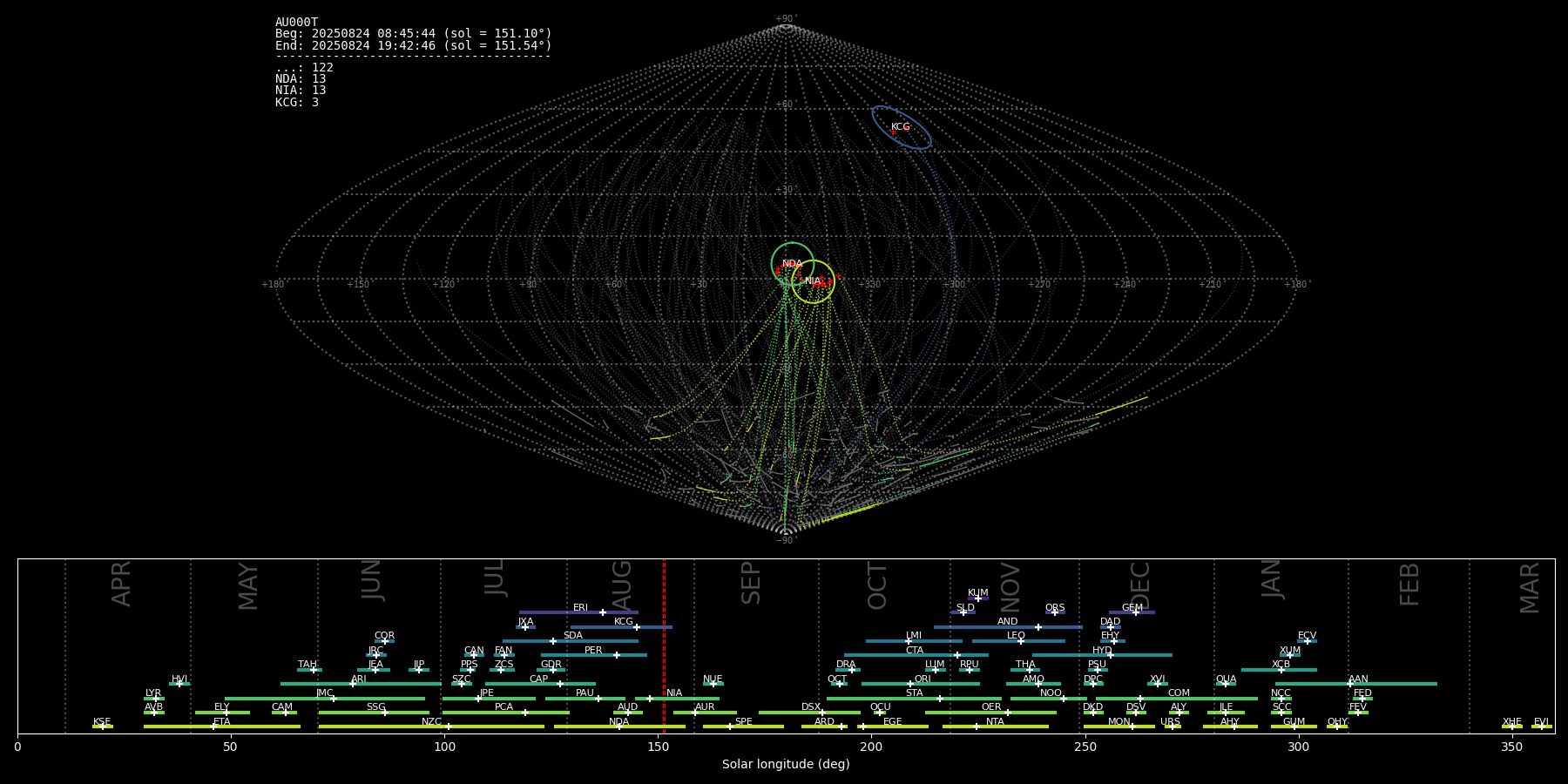
Task: Click the AUR shower label
Action: 705,707
